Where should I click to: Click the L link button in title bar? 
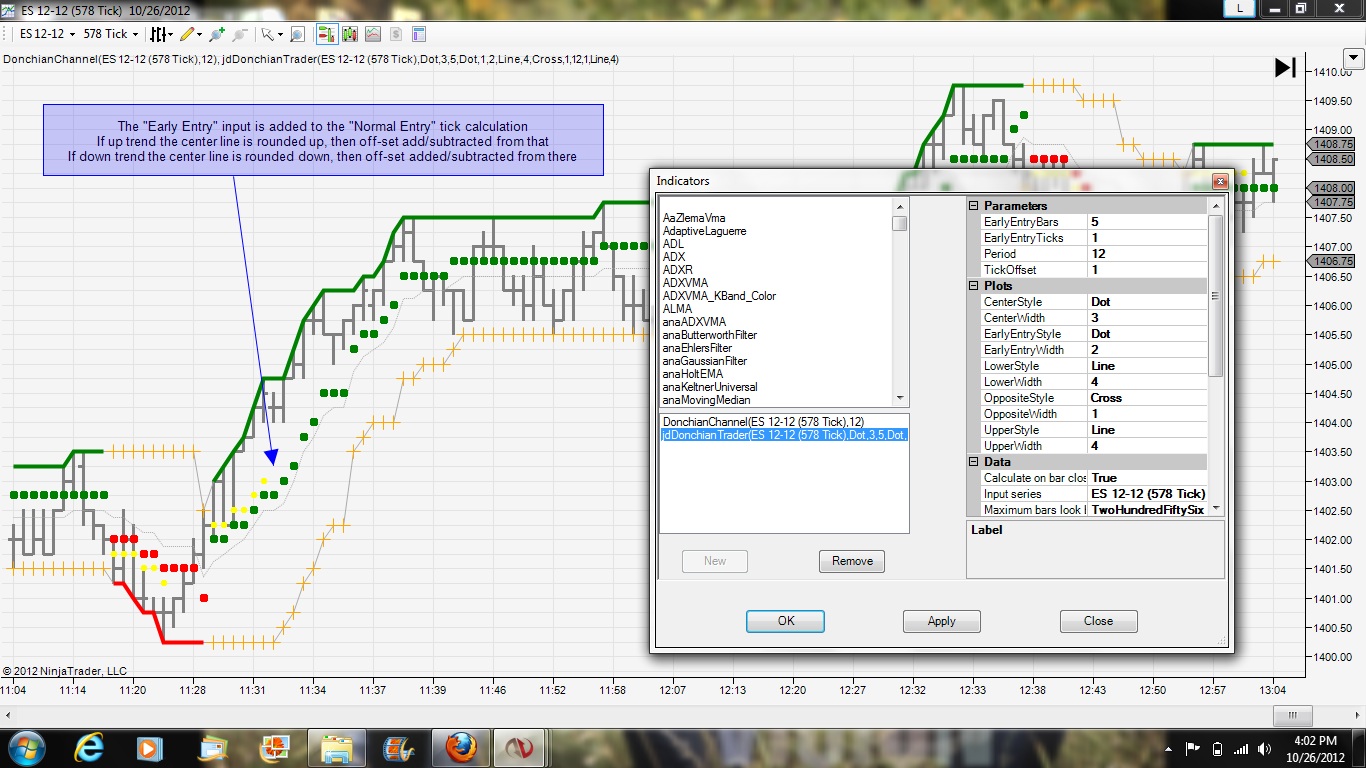[1240, 8]
